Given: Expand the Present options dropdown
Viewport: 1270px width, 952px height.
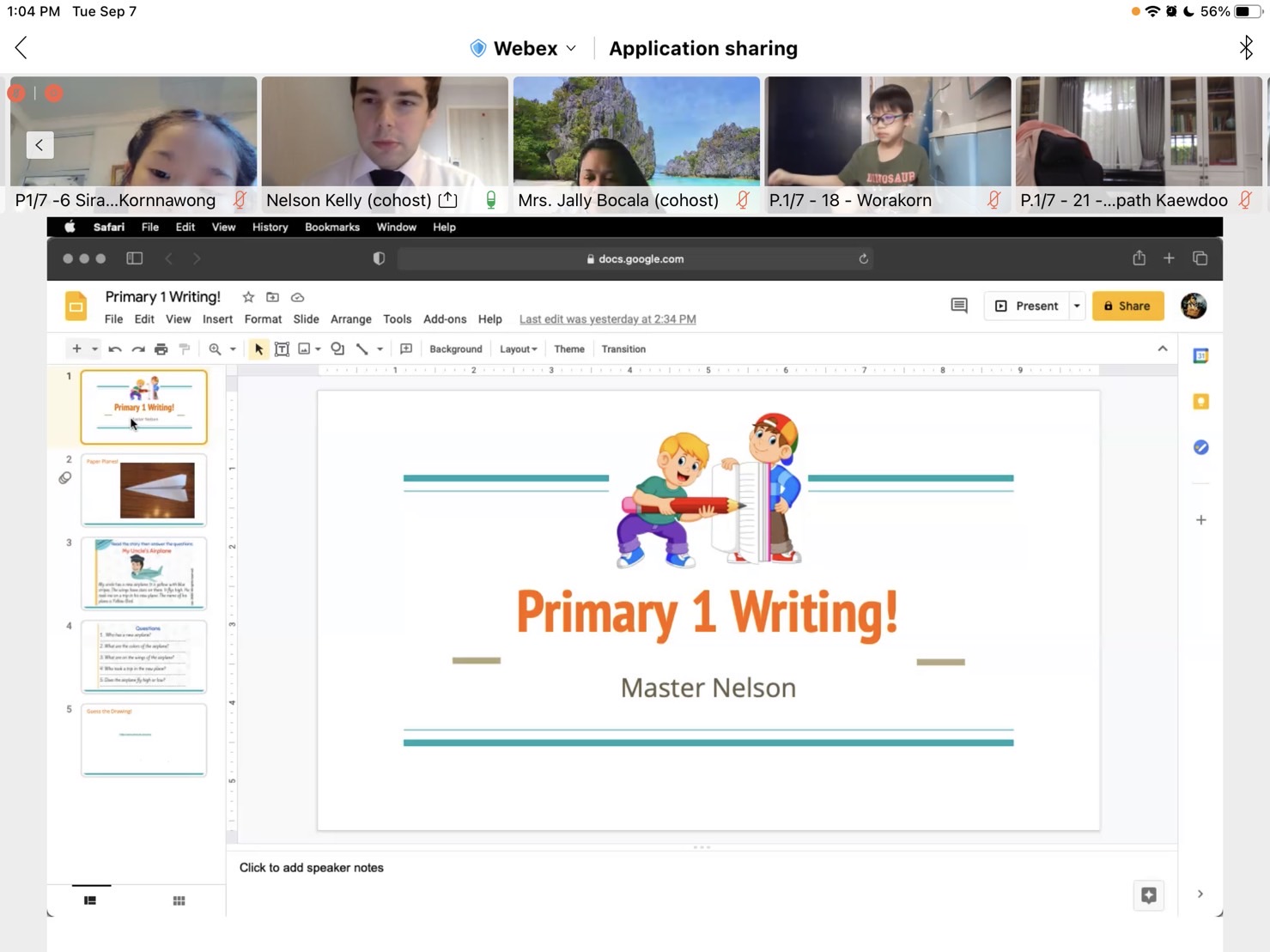Looking at the screenshot, I should (1077, 306).
